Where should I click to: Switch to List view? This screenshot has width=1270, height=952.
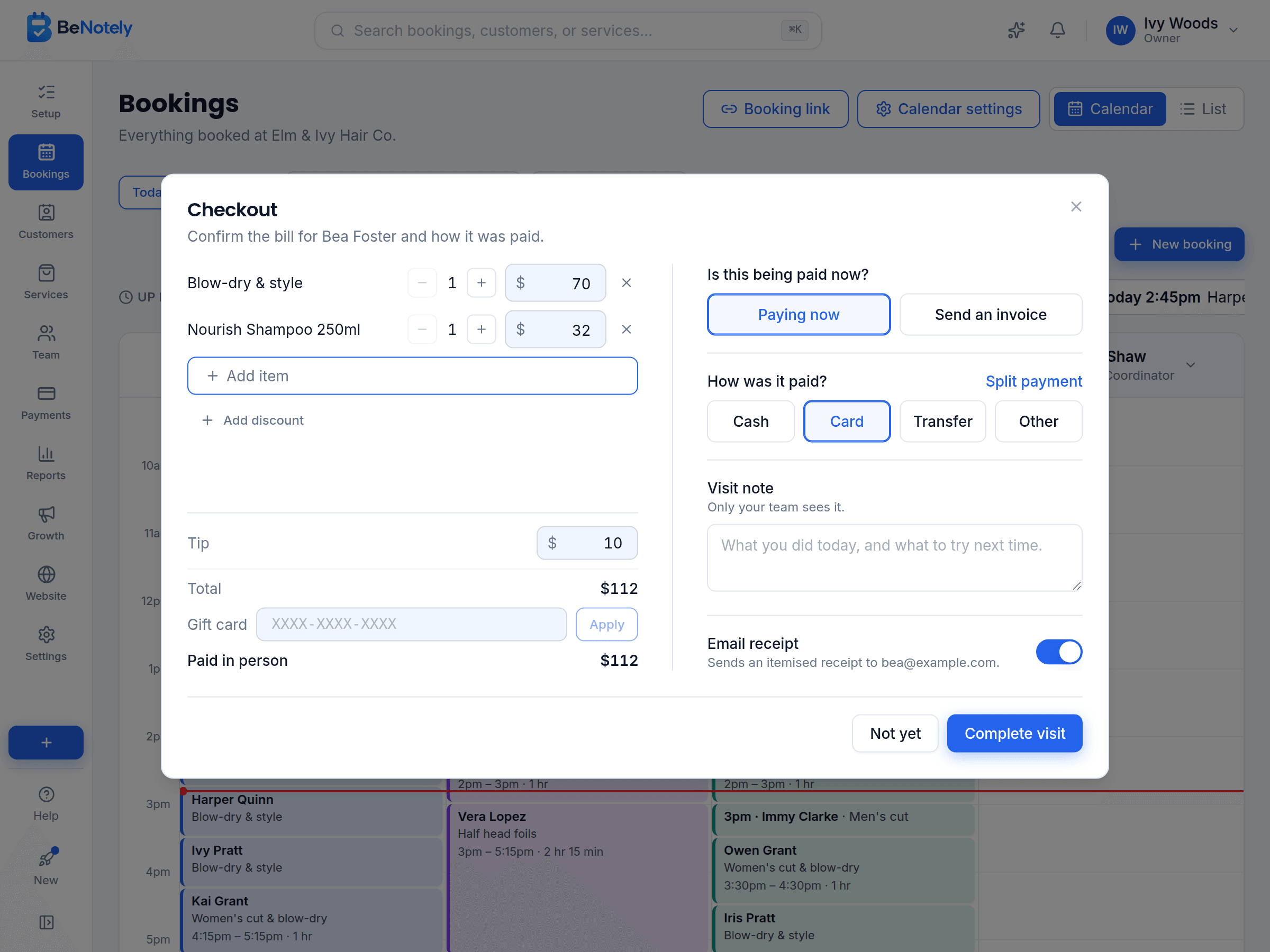coord(1203,109)
